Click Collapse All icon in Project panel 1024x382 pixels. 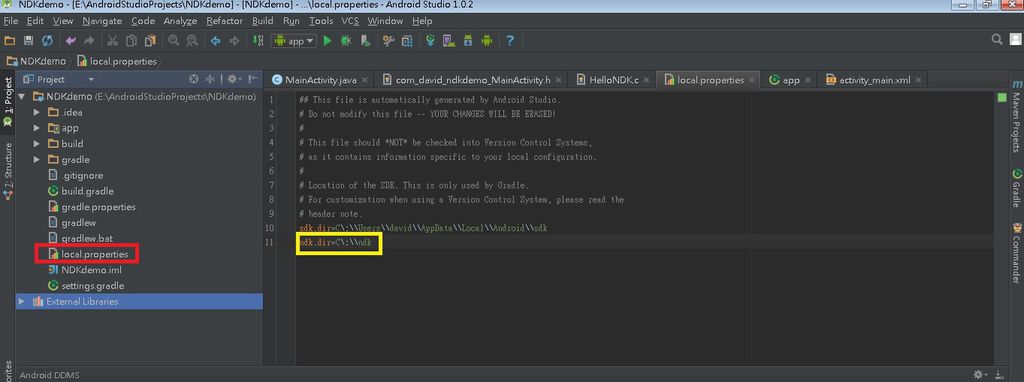(210, 79)
